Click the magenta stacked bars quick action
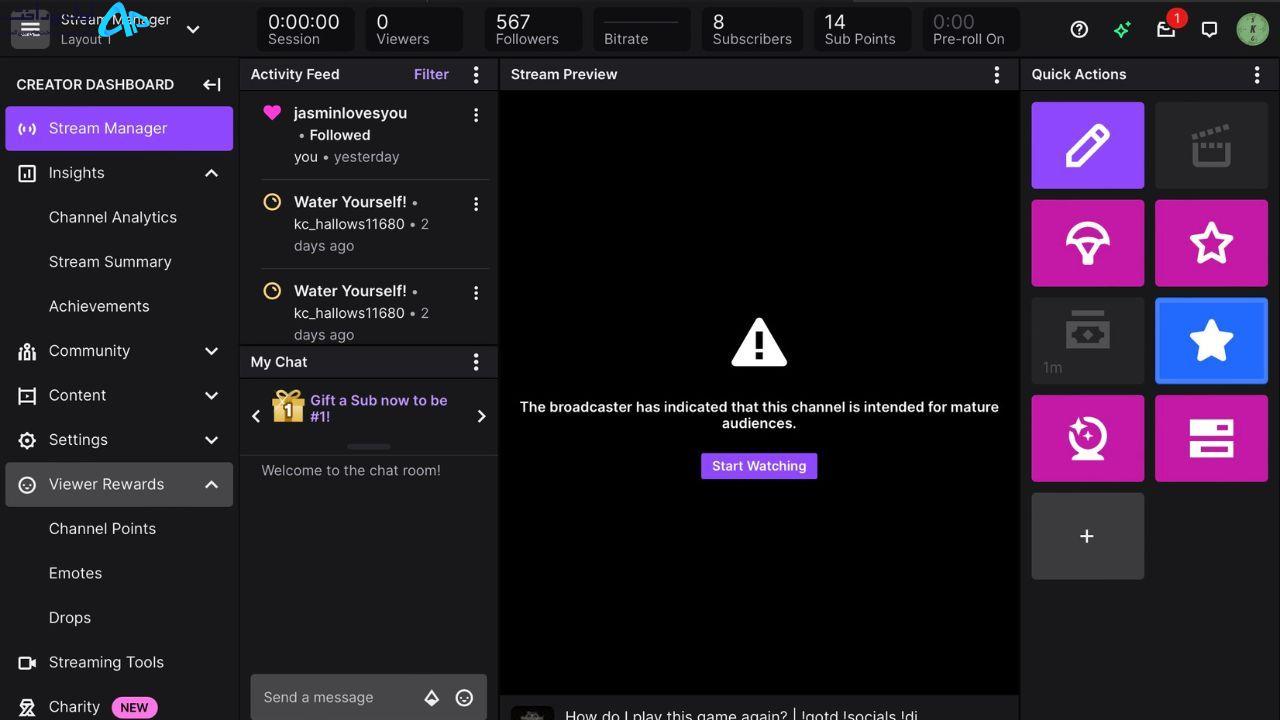Image resolution: width=1280 pixels, height=720 pixels. [1211, 438]
